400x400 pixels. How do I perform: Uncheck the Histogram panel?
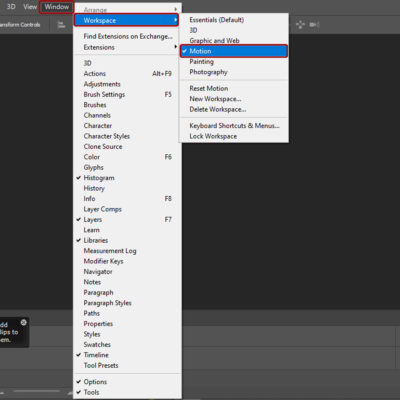(127, 178)
